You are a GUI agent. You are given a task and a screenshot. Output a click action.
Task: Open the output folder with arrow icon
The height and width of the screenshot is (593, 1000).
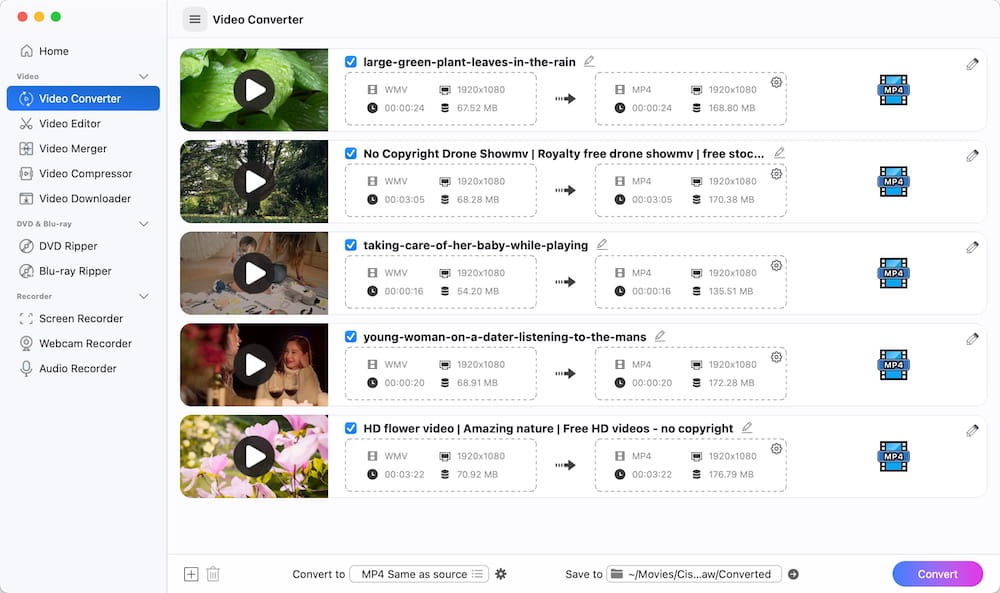793,574
